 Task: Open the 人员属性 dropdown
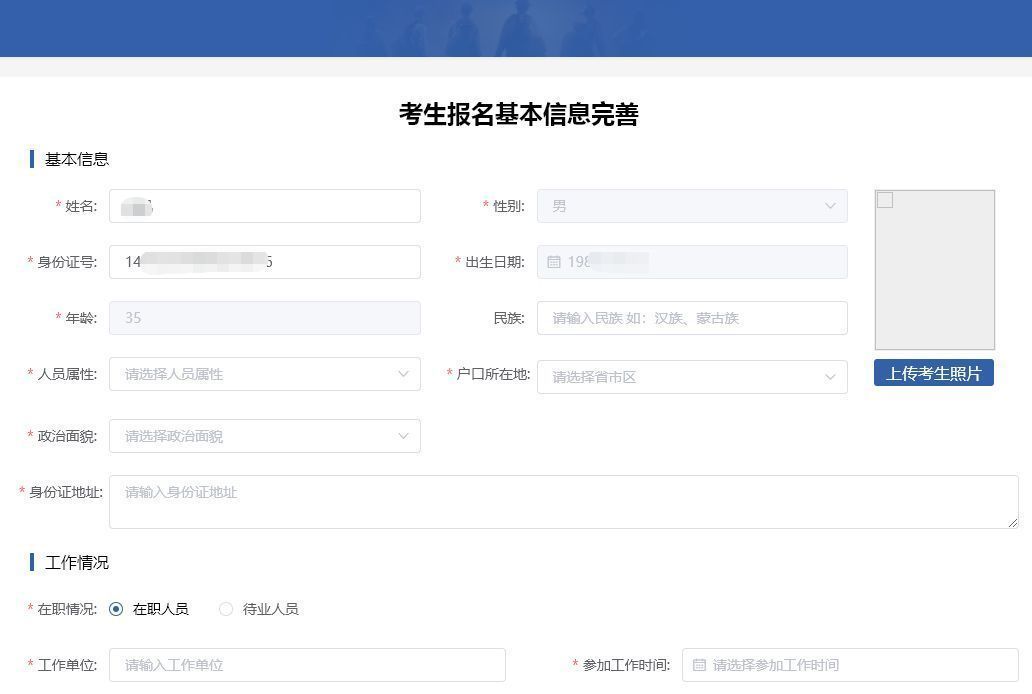(265, 374)
